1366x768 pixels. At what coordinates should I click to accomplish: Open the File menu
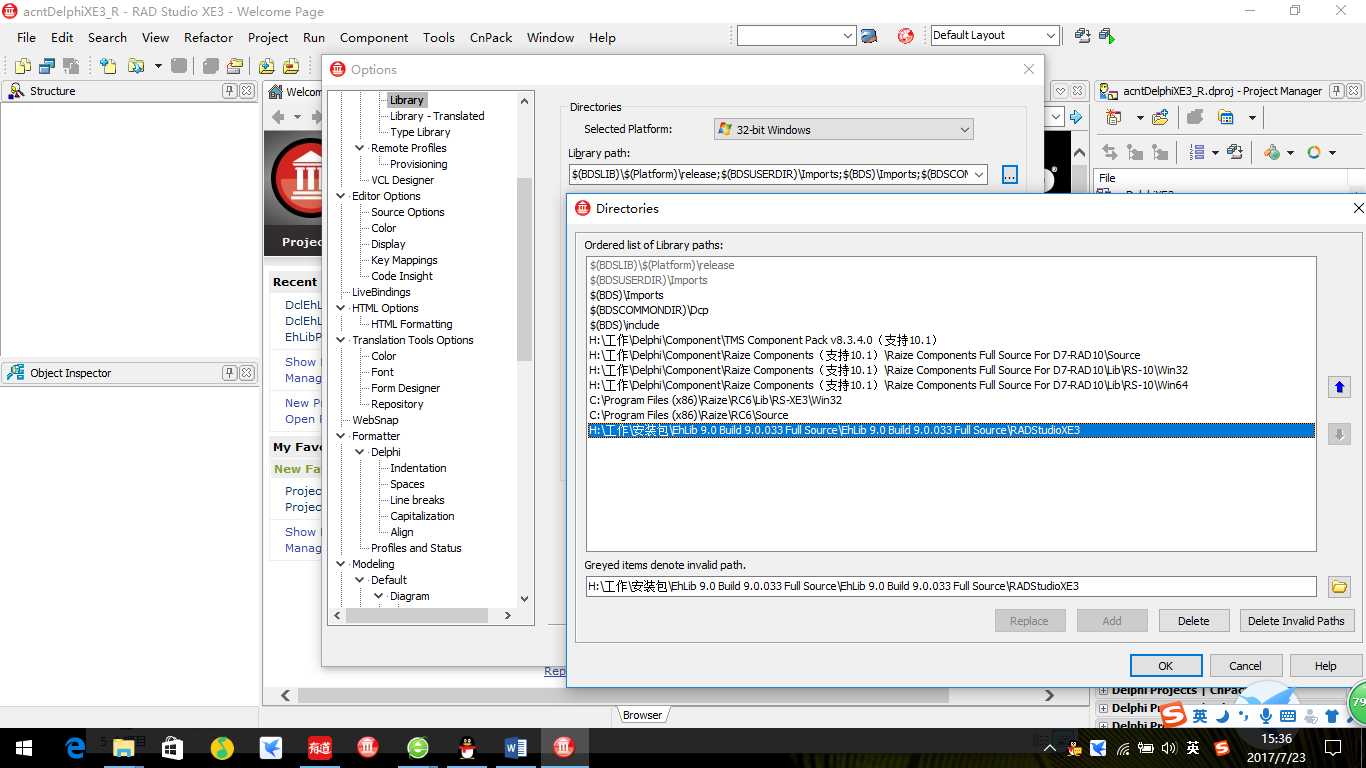pyautogui.click(x=27, y=37)
